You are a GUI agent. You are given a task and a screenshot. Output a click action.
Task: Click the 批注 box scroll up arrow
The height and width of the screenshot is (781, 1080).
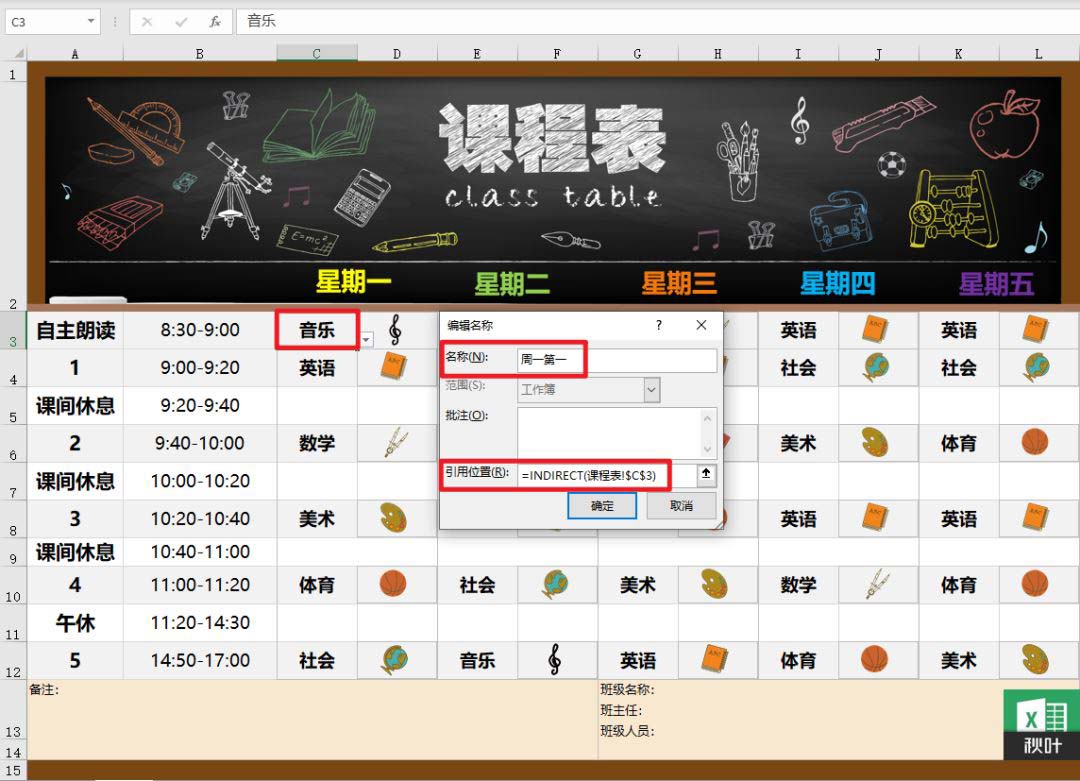click(708, 417)
